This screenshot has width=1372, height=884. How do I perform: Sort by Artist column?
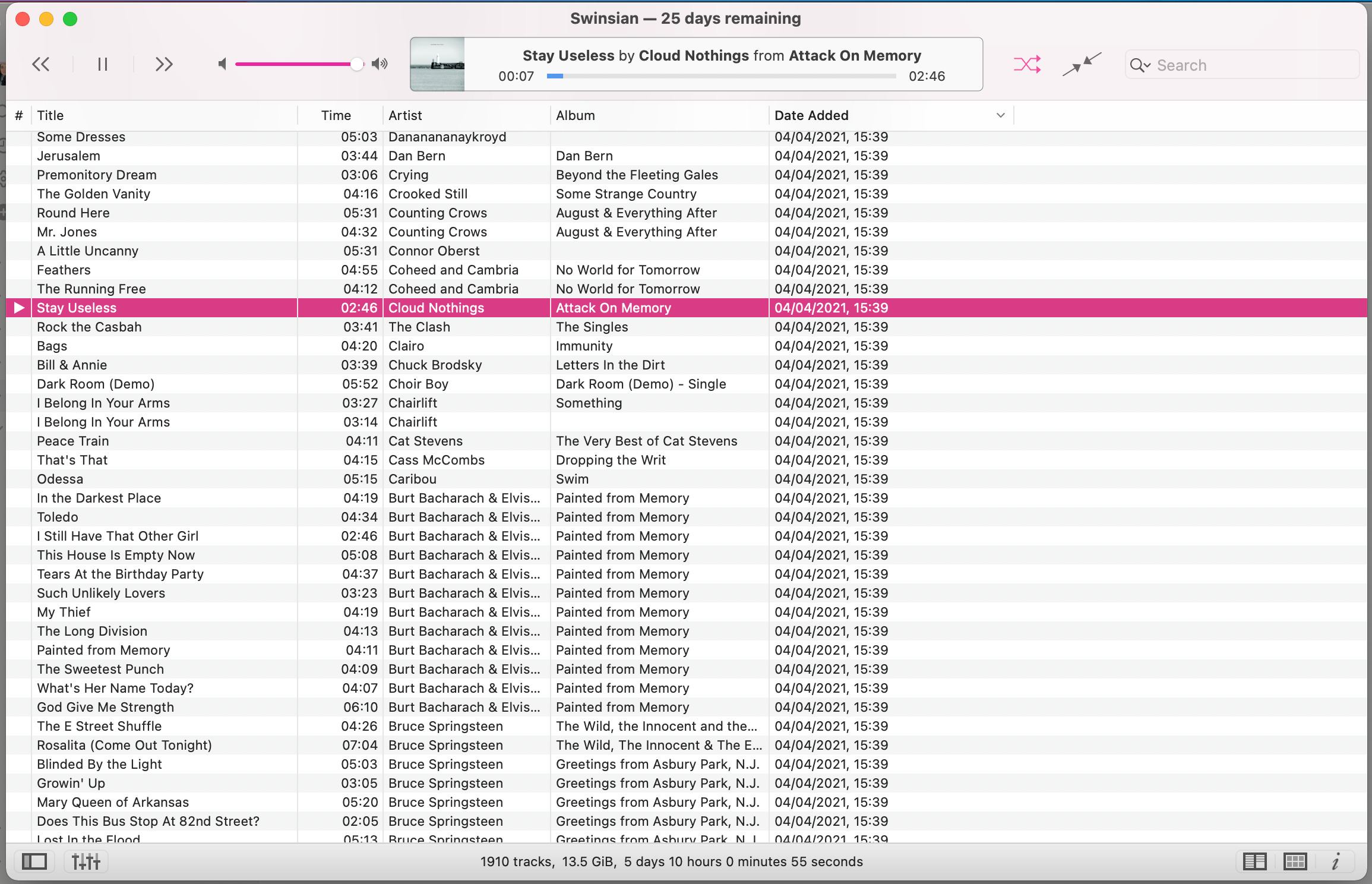tap(467, 115)
